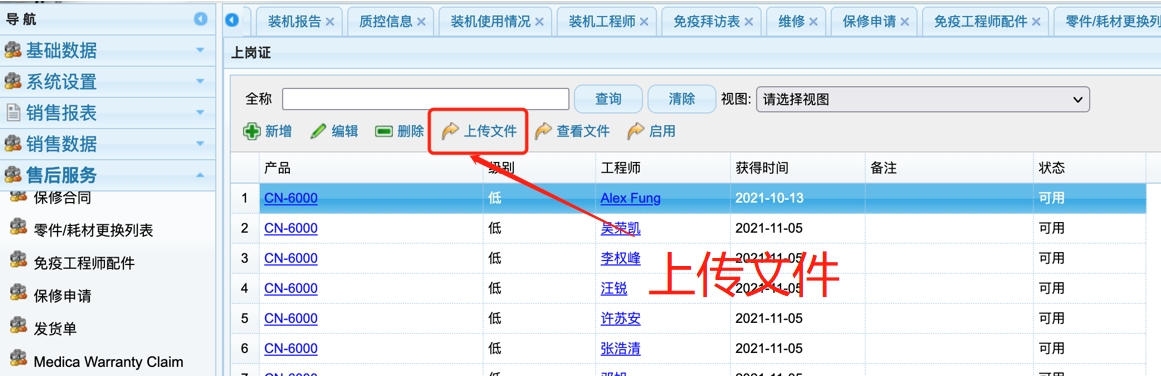Open CN-6000 link in row 5

[x=291, y=318]
